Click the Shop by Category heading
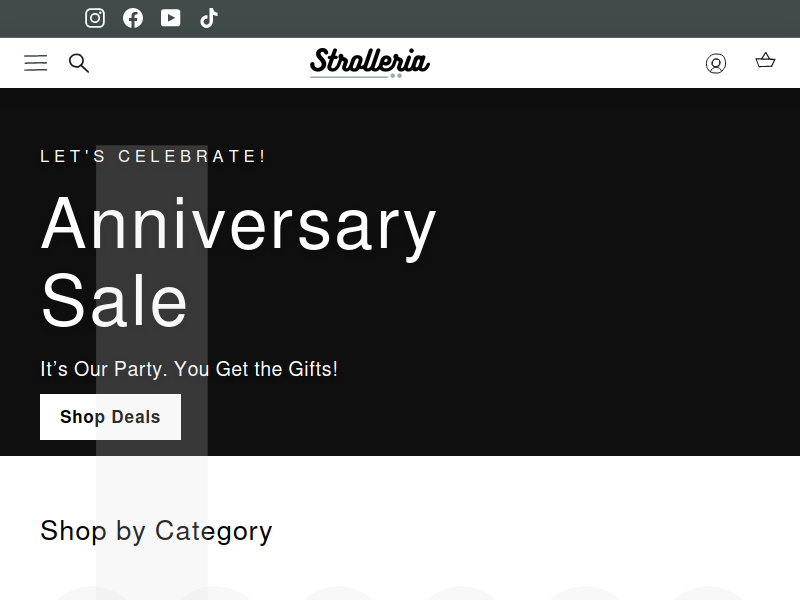Screen dimensions: 800x600 (156, 531)
